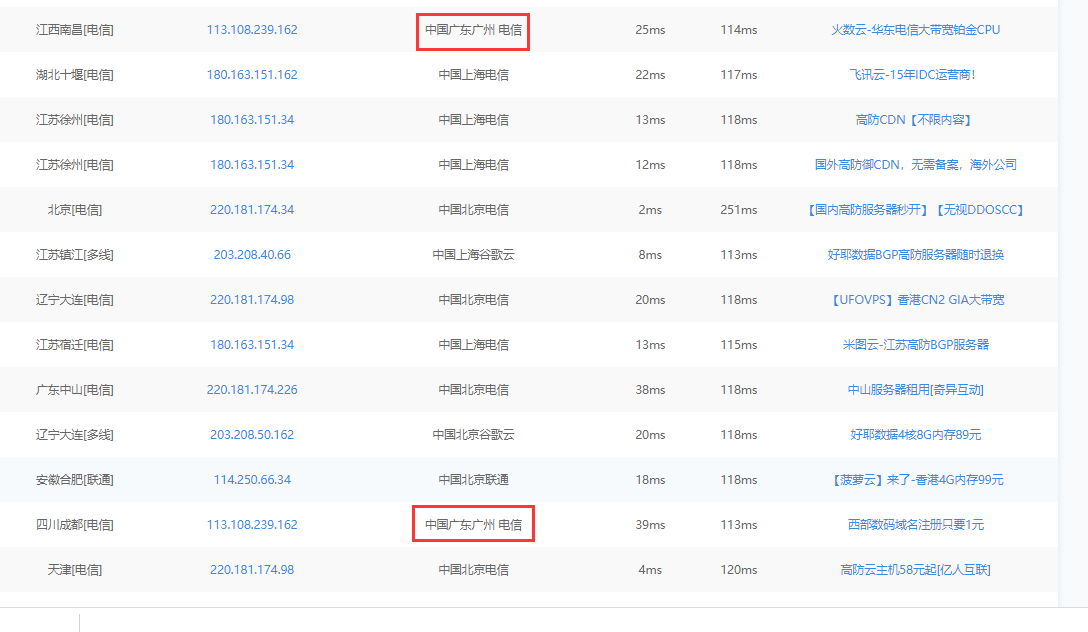Open the 菠萝云 香港4G内存99元 link
The height and width of the screenshot is (632, 1088).
(x=915, y=480)
